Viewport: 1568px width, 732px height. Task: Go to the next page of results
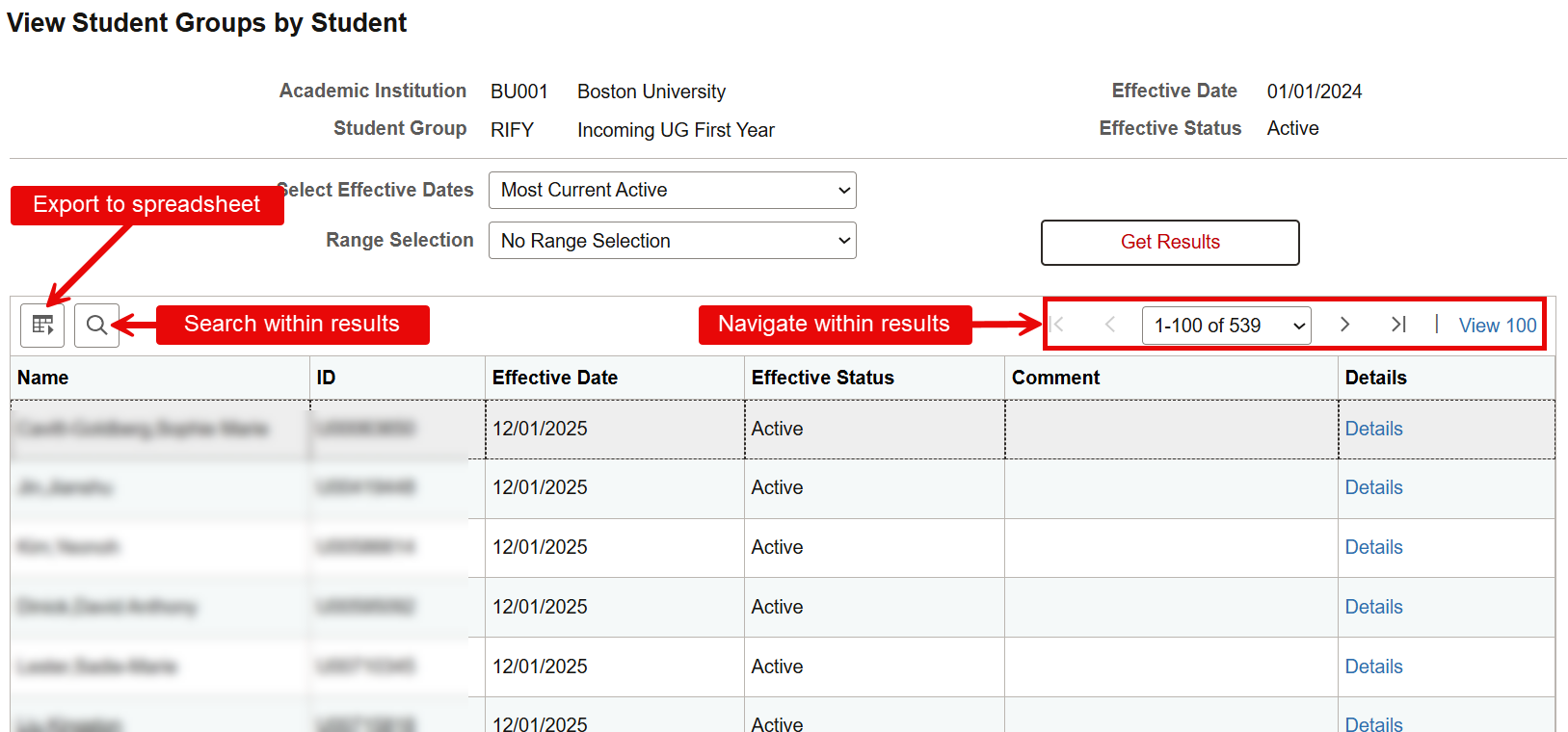tap(1344, 325)
